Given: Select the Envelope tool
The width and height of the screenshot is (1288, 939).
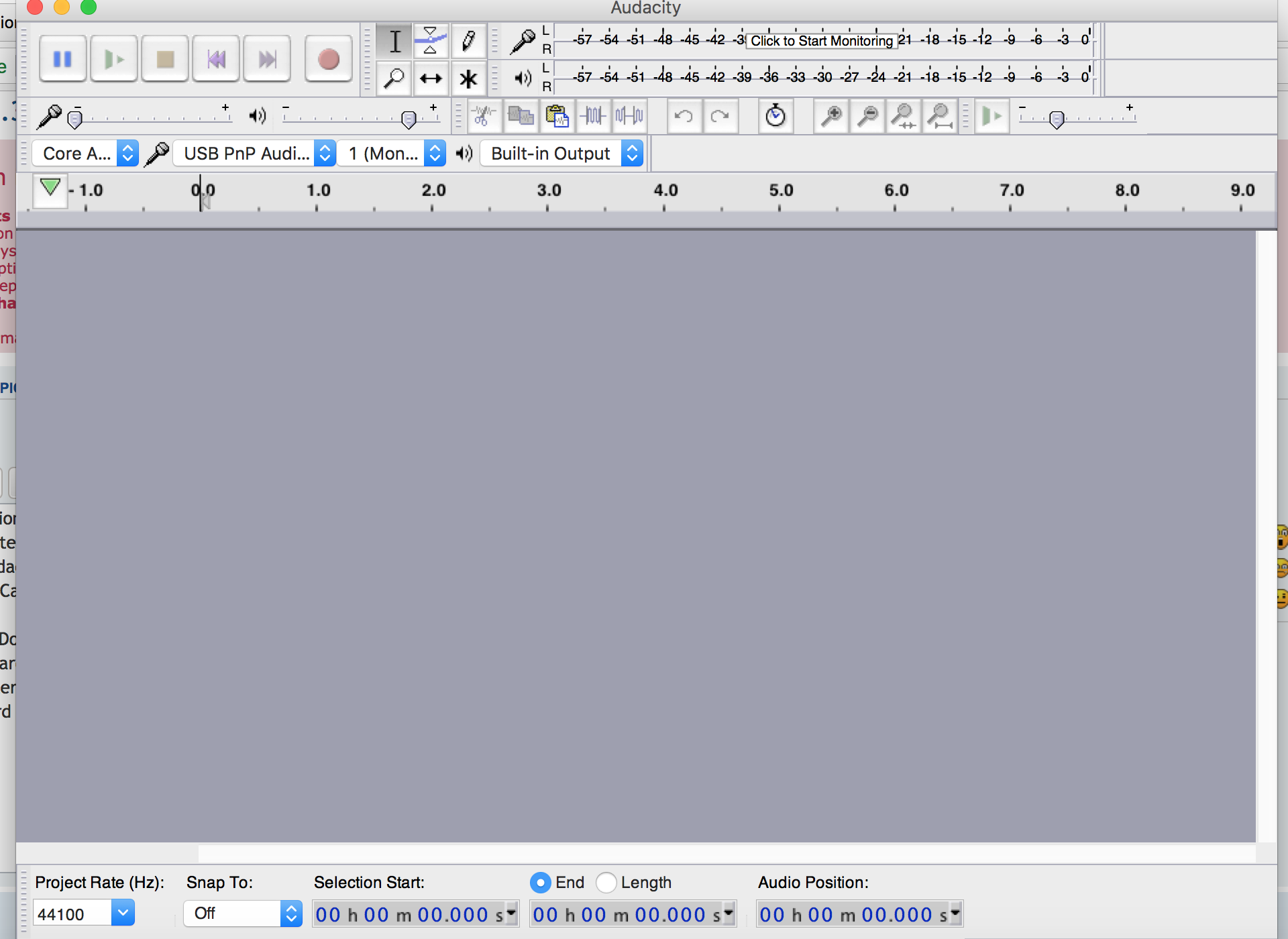Looking at the screenshot, I should [x=431, y=42].
